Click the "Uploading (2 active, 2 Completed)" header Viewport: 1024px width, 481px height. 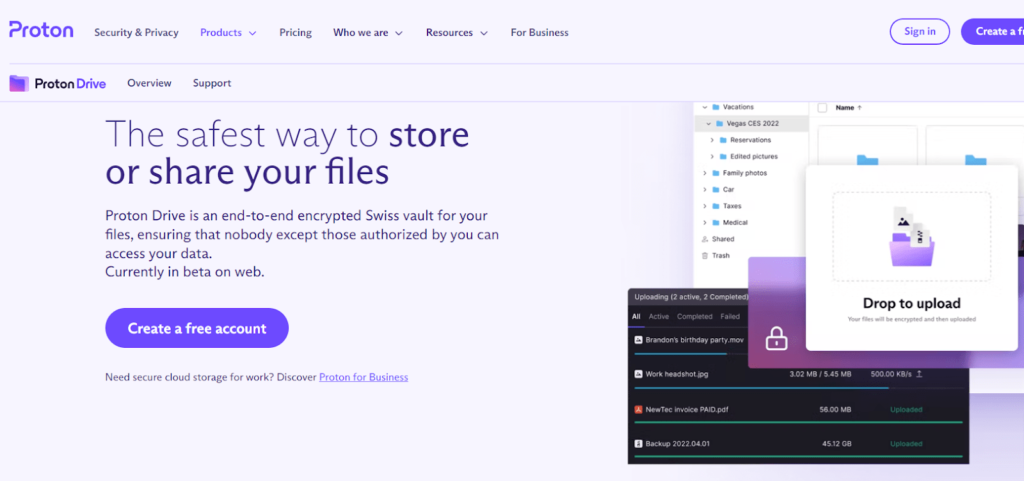(691, 297)
